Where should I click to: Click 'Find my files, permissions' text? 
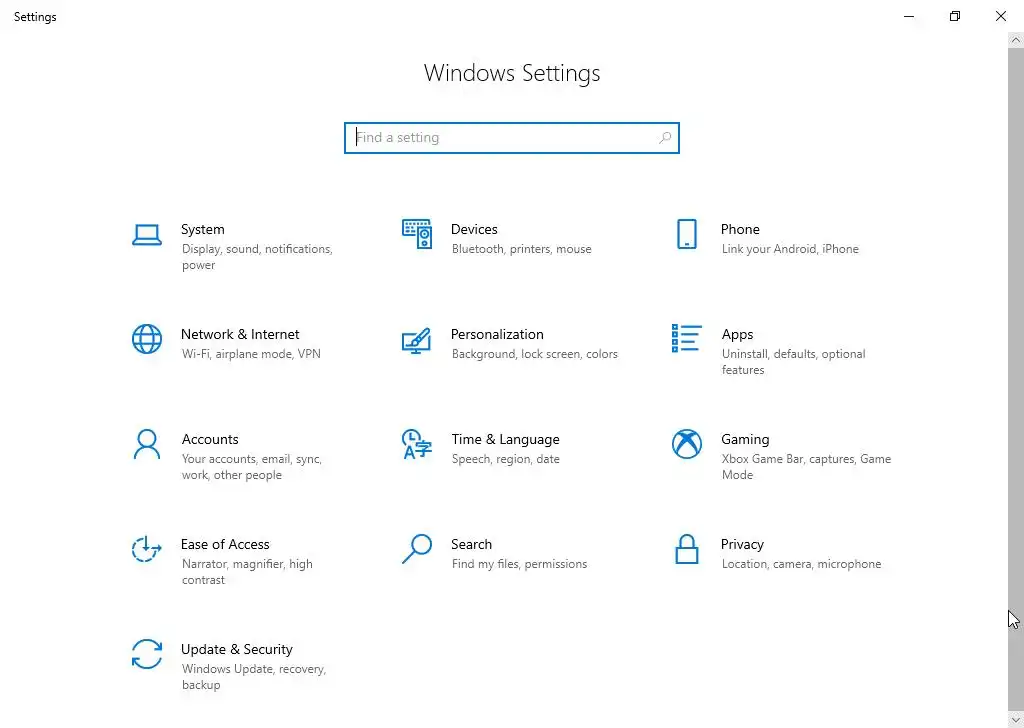[x=519, y=565]
